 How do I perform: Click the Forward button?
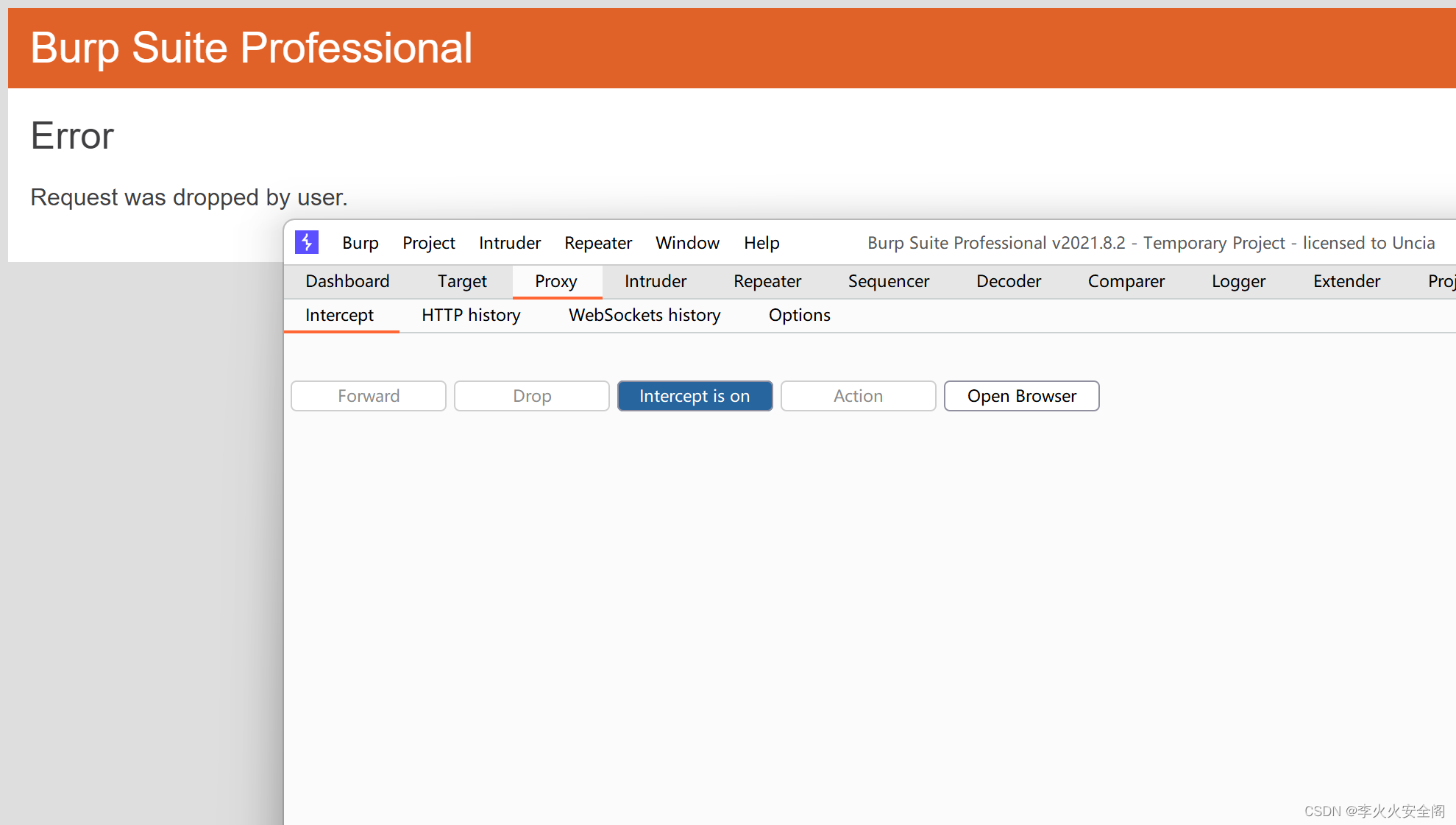[x=369, y=396]
